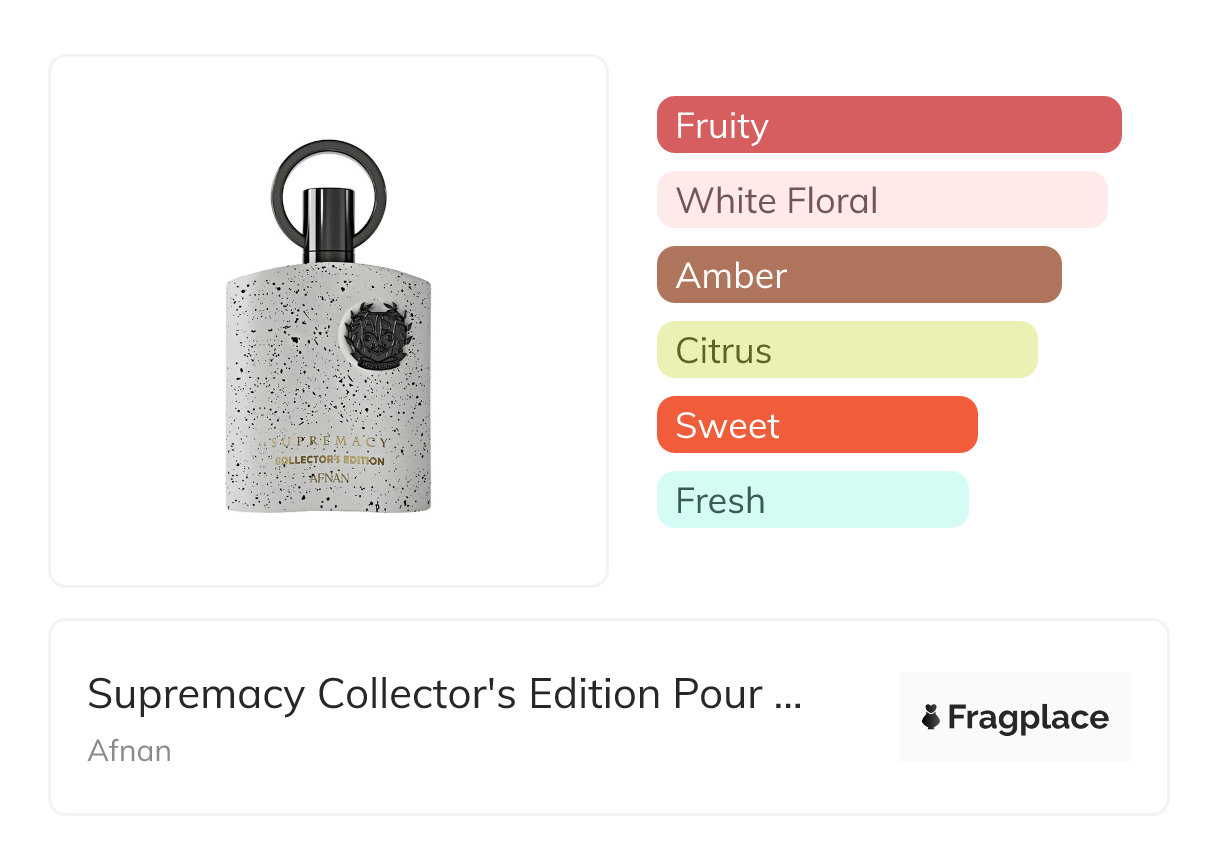Click the word Fruity in the red bar
Screen dimensions: 1218x864
click(x=722, y=126)
